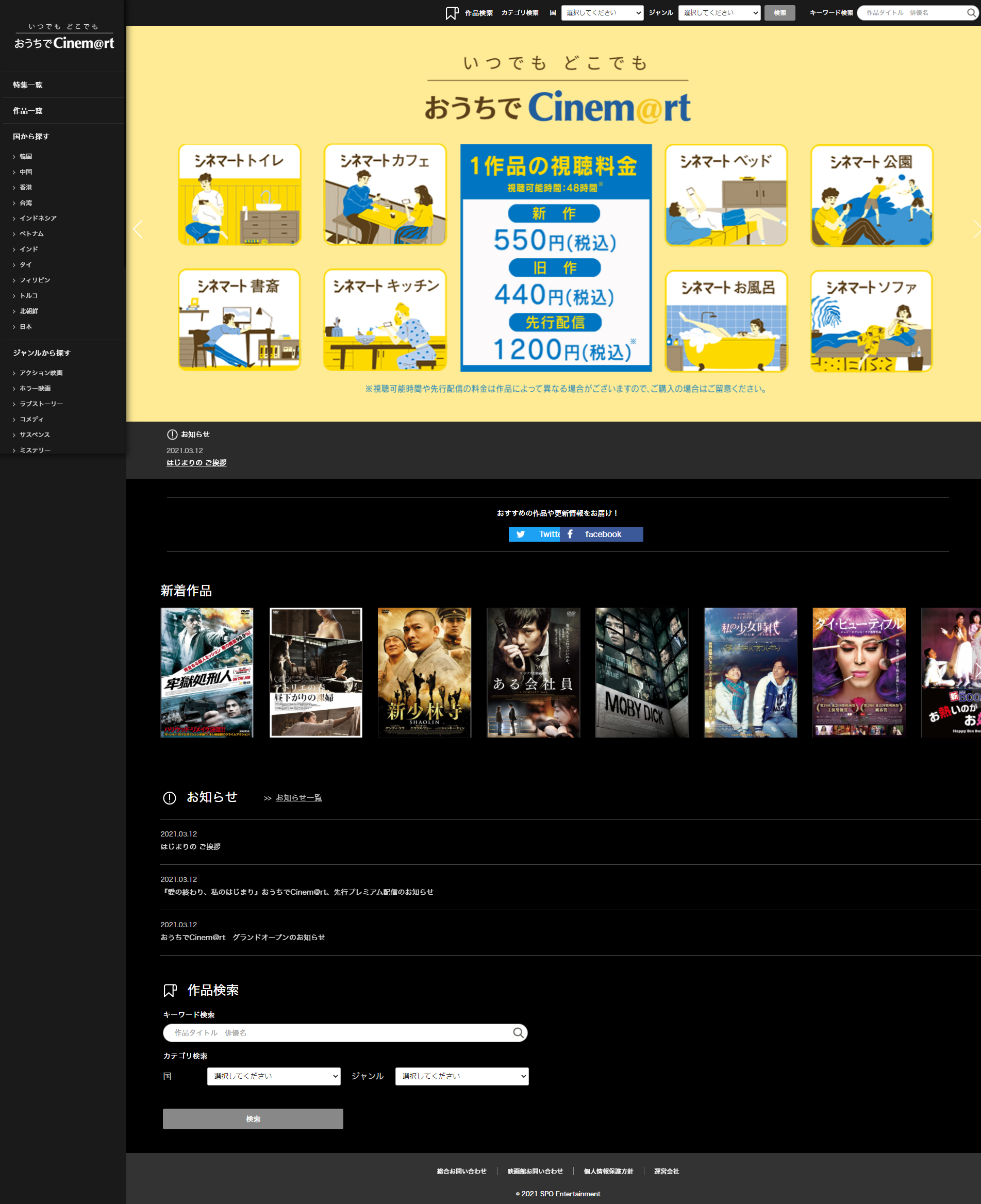Open はじまりの ご挨拶 in news list

(190, 847)
